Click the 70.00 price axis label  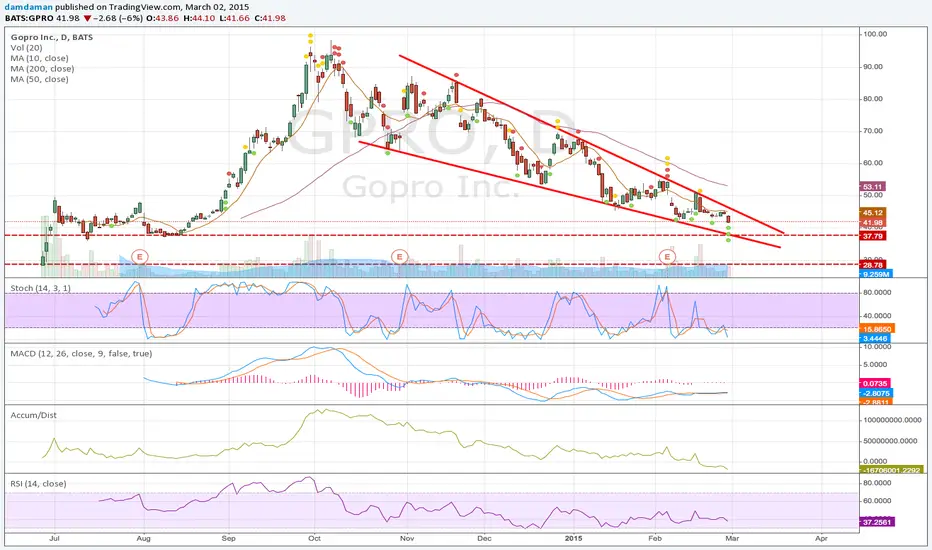coord(873,131)
